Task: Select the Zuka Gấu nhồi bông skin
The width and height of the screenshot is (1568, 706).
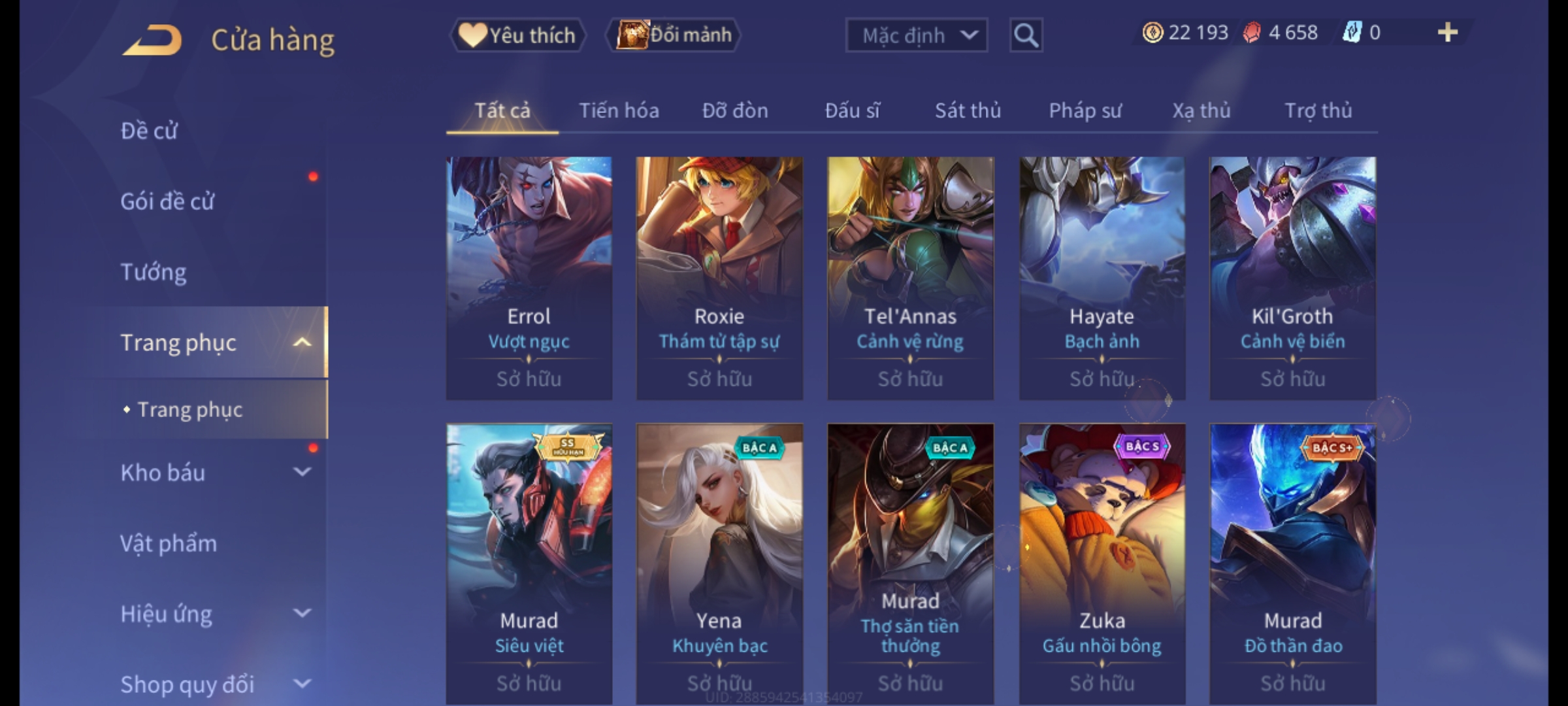Action: (x=1102, y=563)
